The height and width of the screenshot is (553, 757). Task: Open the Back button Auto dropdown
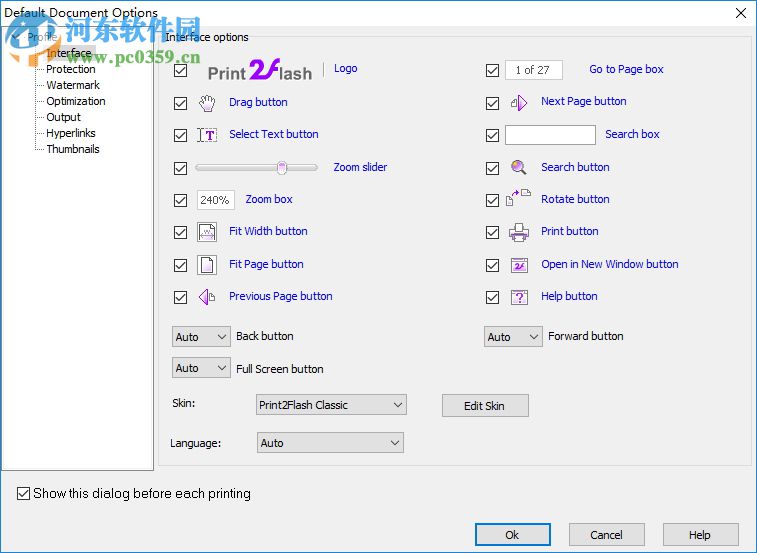pyautogui.click(x=201, y=337)
